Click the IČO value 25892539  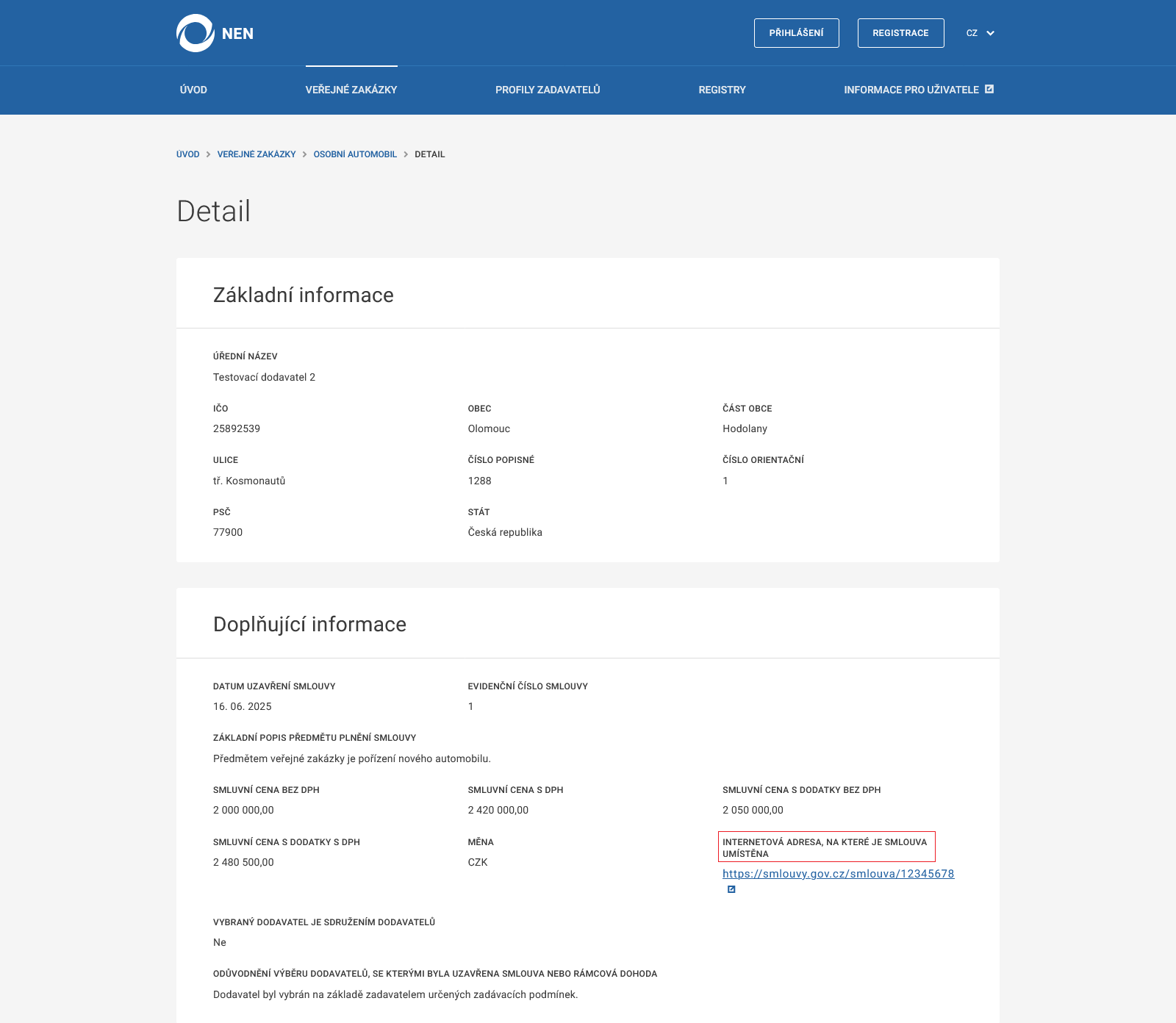pyautogui.click(x=237, y=428)
